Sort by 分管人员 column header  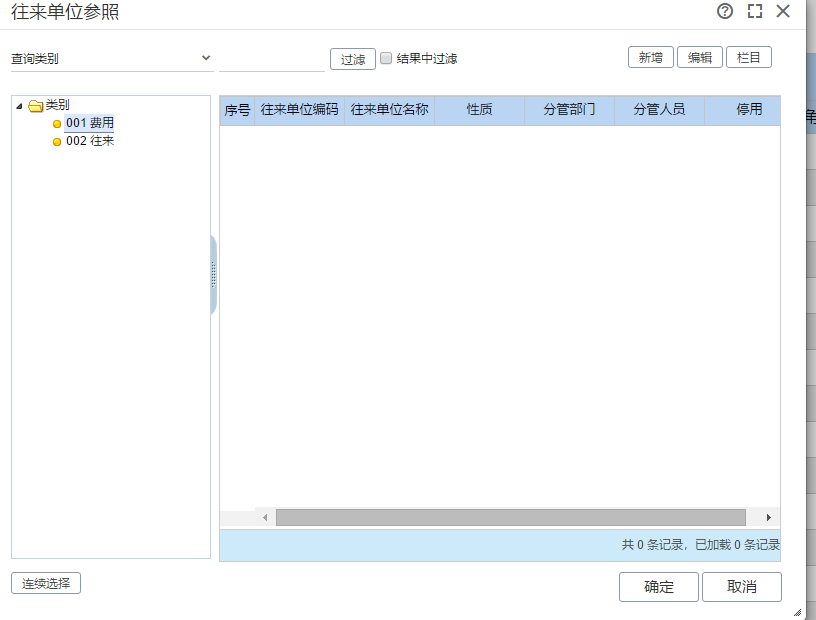pos(659,110)
